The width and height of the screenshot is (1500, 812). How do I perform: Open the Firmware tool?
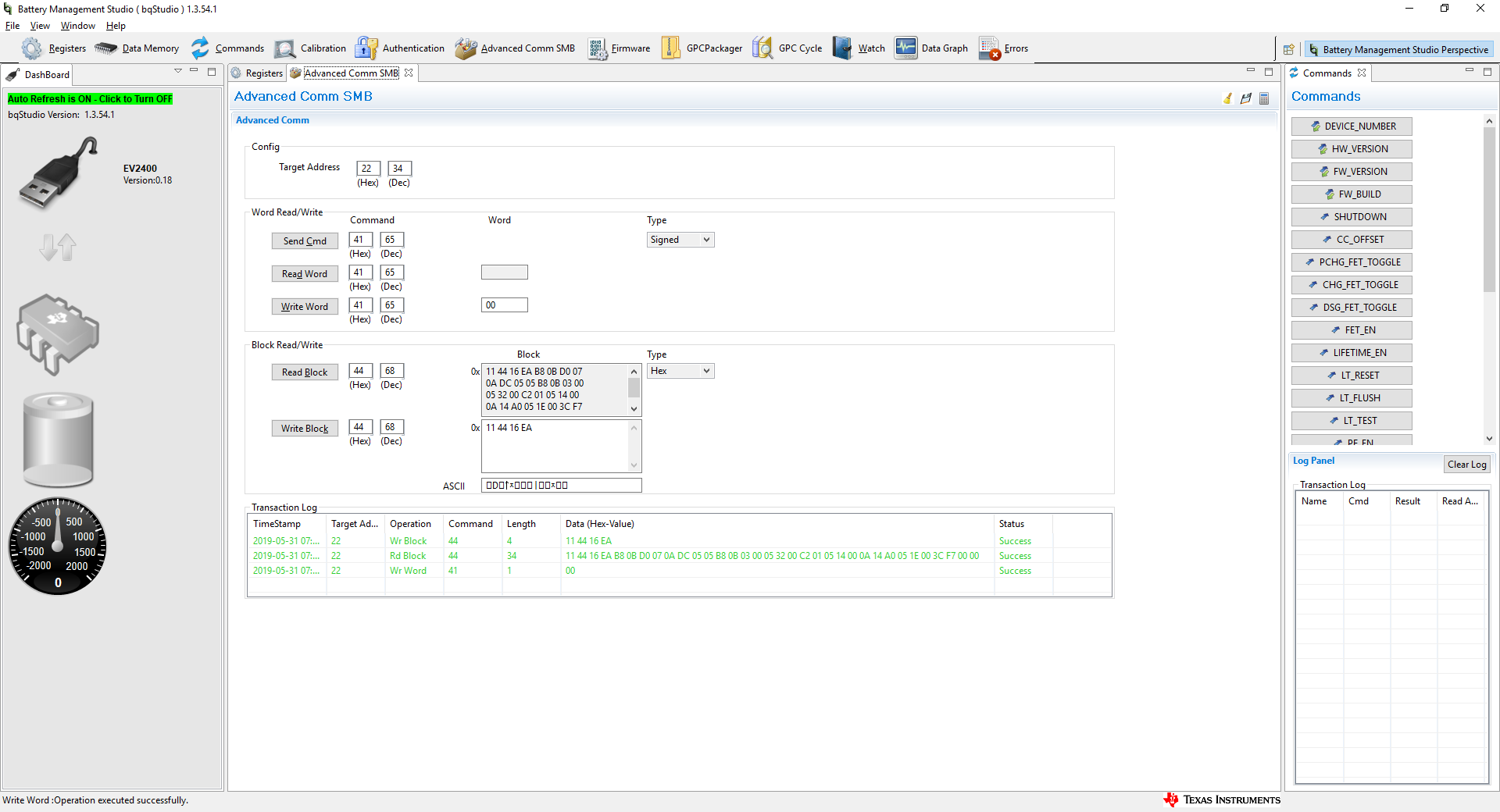[x=620, y=48]
